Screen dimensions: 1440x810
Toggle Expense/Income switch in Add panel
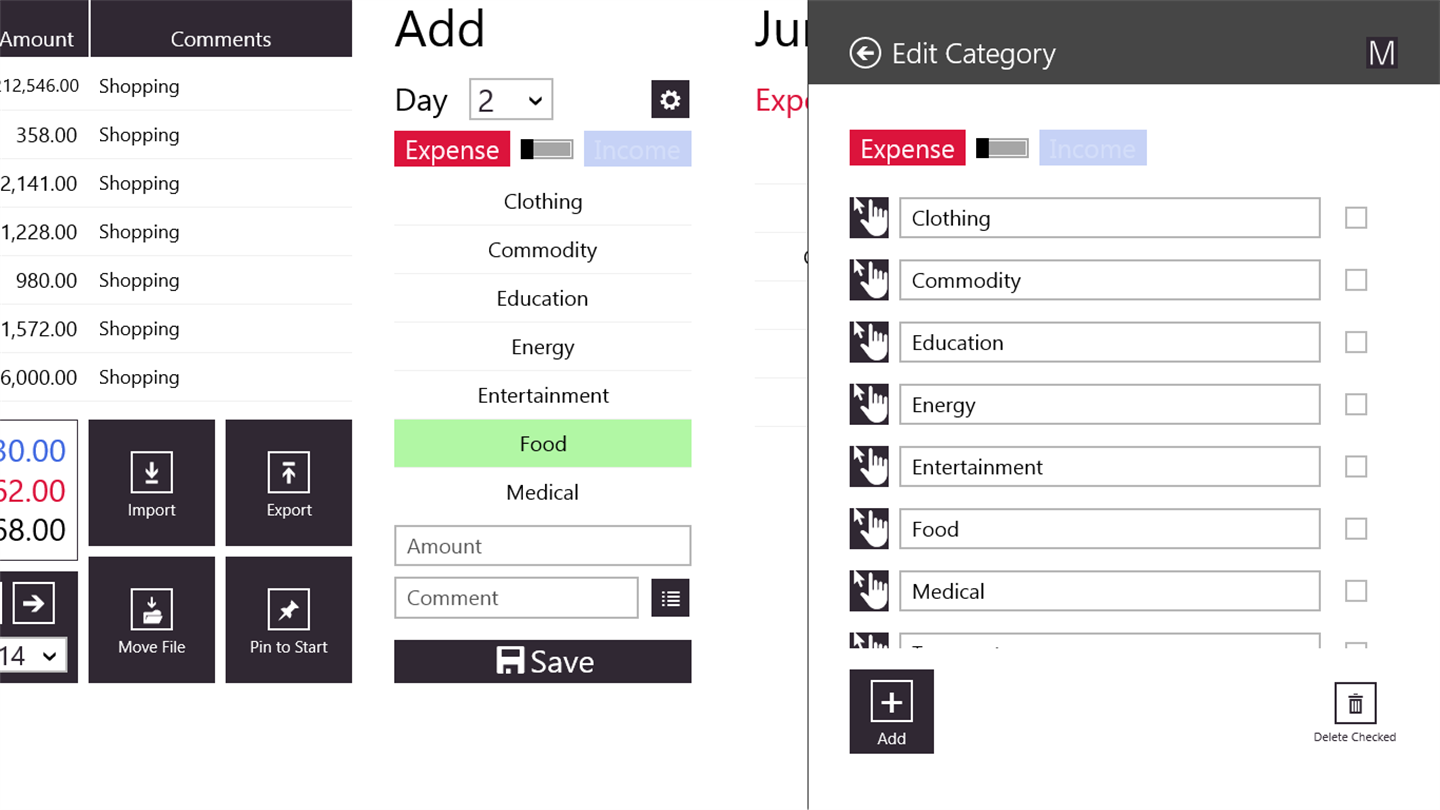(x=547, y=150)
